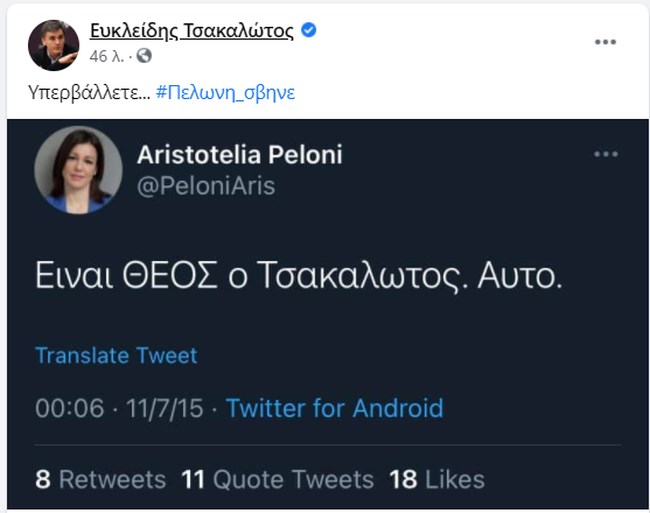Click Ευκλείδης Τσακαλώτος profile picture
Screen dimensions: 650x513
(x=54, y=43)
